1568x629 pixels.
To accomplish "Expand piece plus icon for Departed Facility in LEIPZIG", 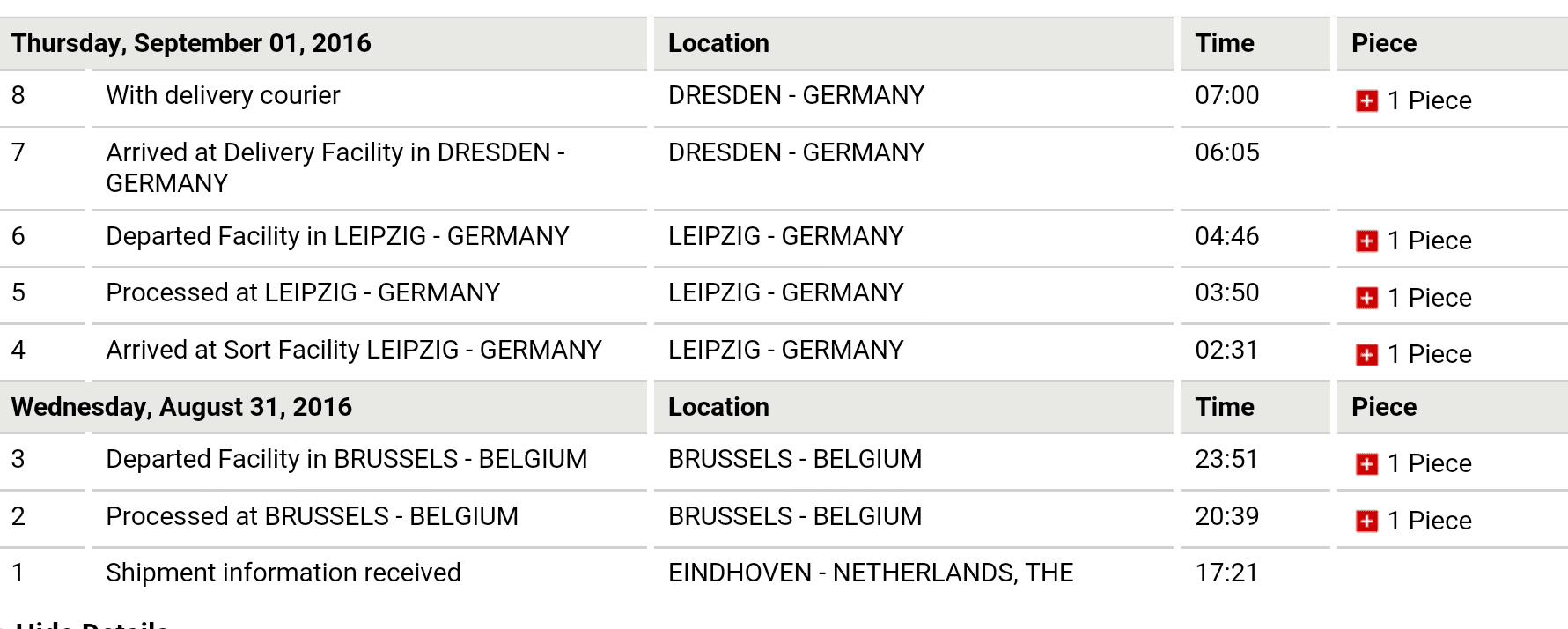I will click(x=1366, y=241).
